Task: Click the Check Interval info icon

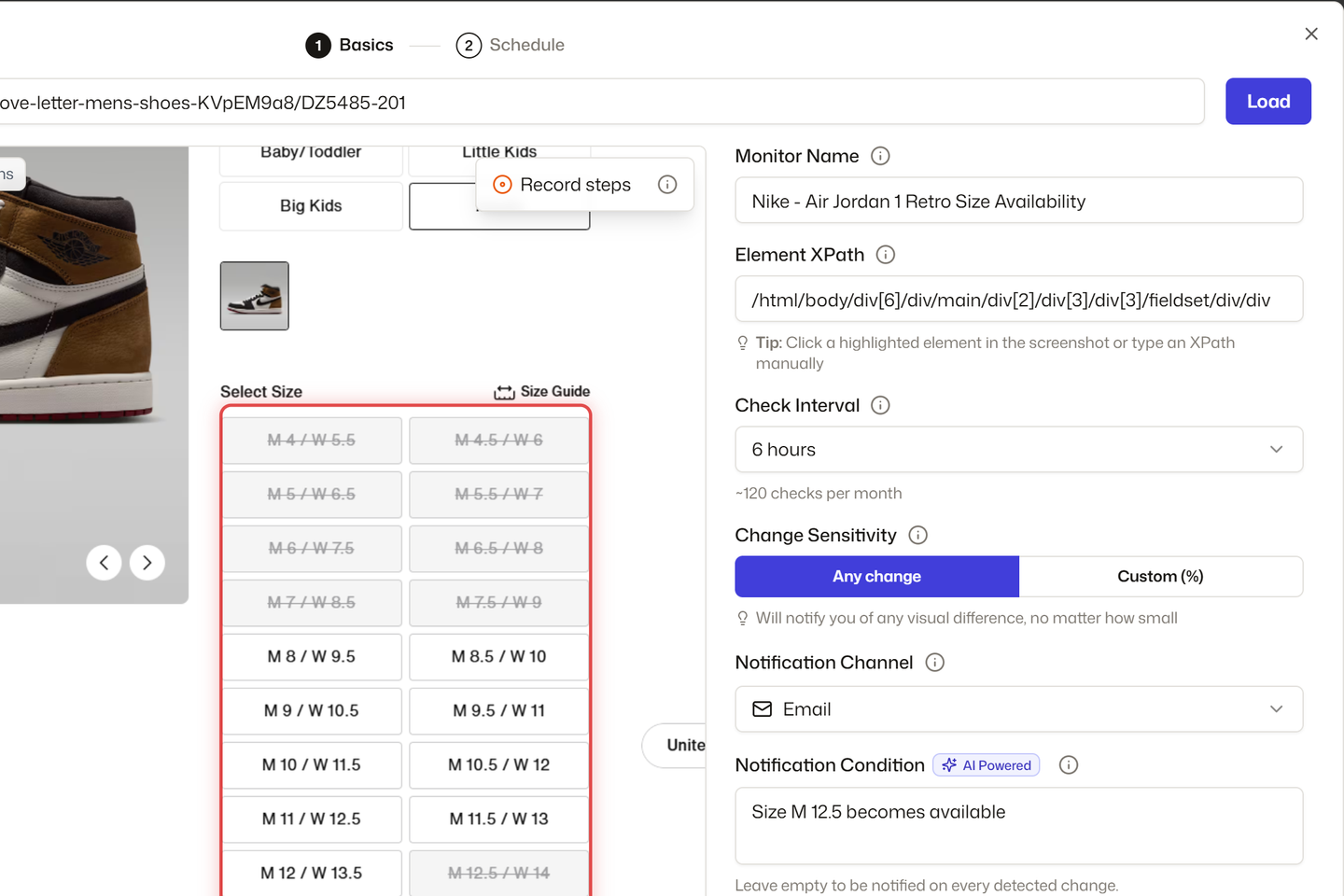Action: pyautogui.click(x=880, y=405)
